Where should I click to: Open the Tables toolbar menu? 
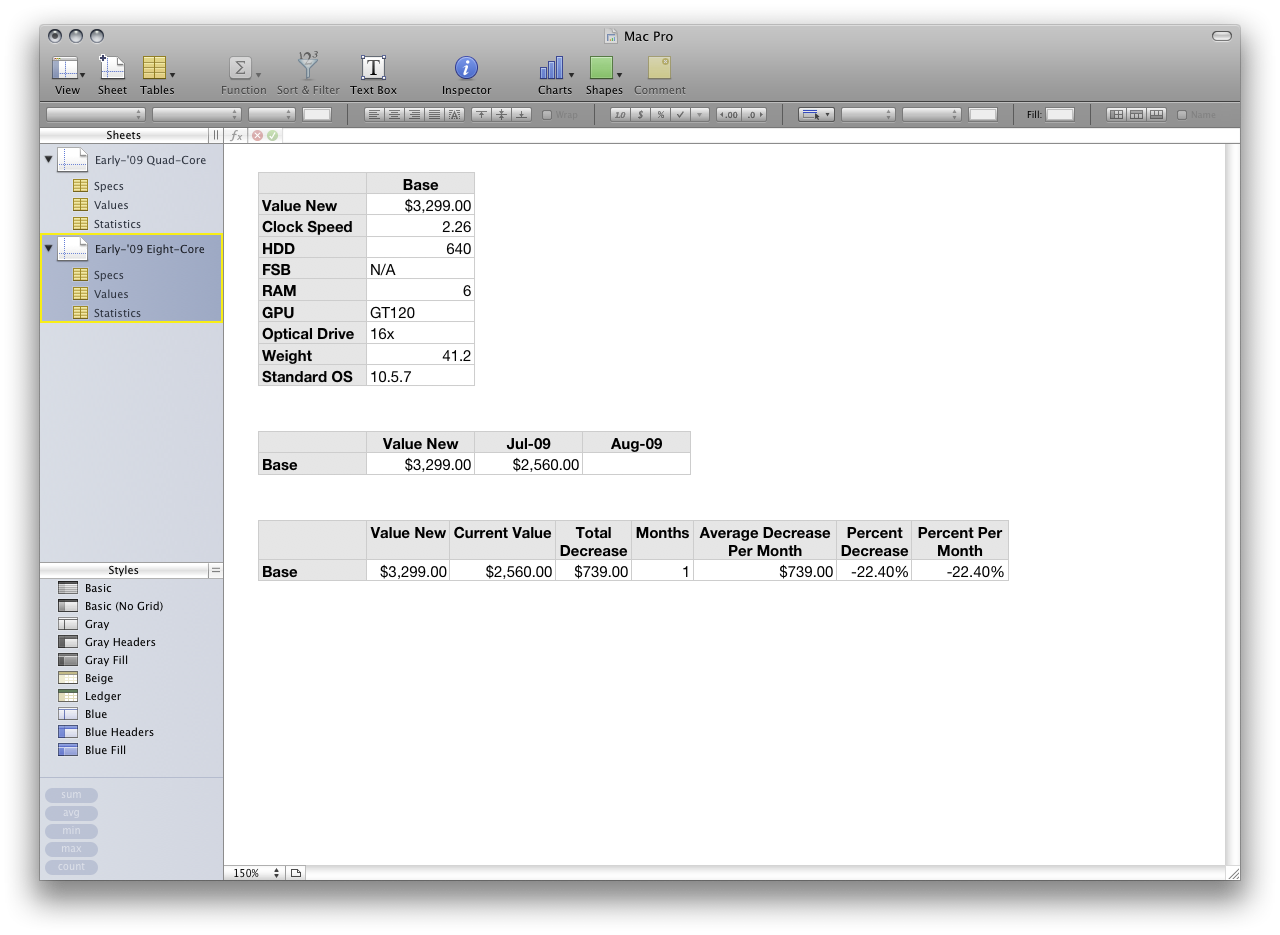click(x=158, y=75)
